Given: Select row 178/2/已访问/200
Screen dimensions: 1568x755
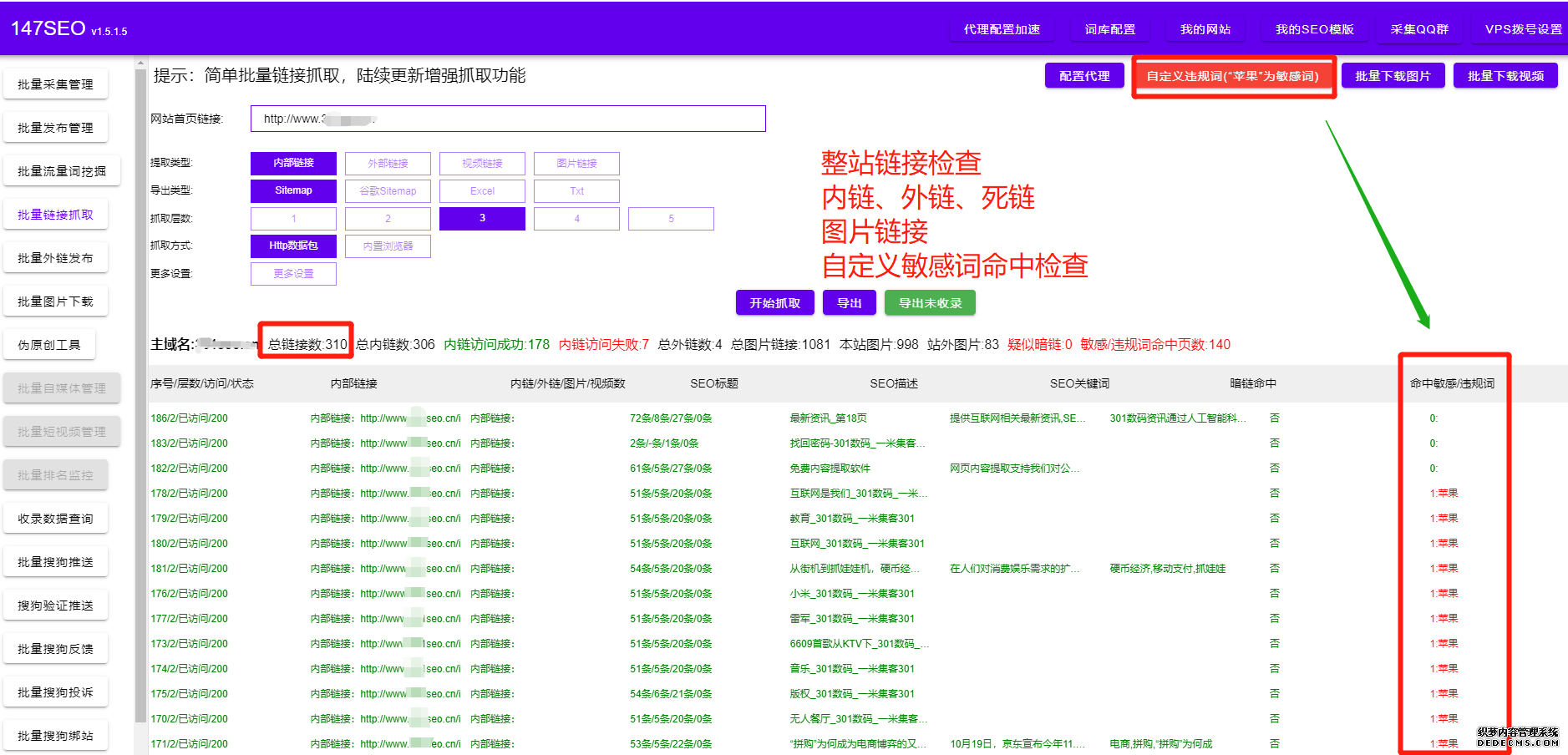Looking at the screenshot, I should pos(189,494).
